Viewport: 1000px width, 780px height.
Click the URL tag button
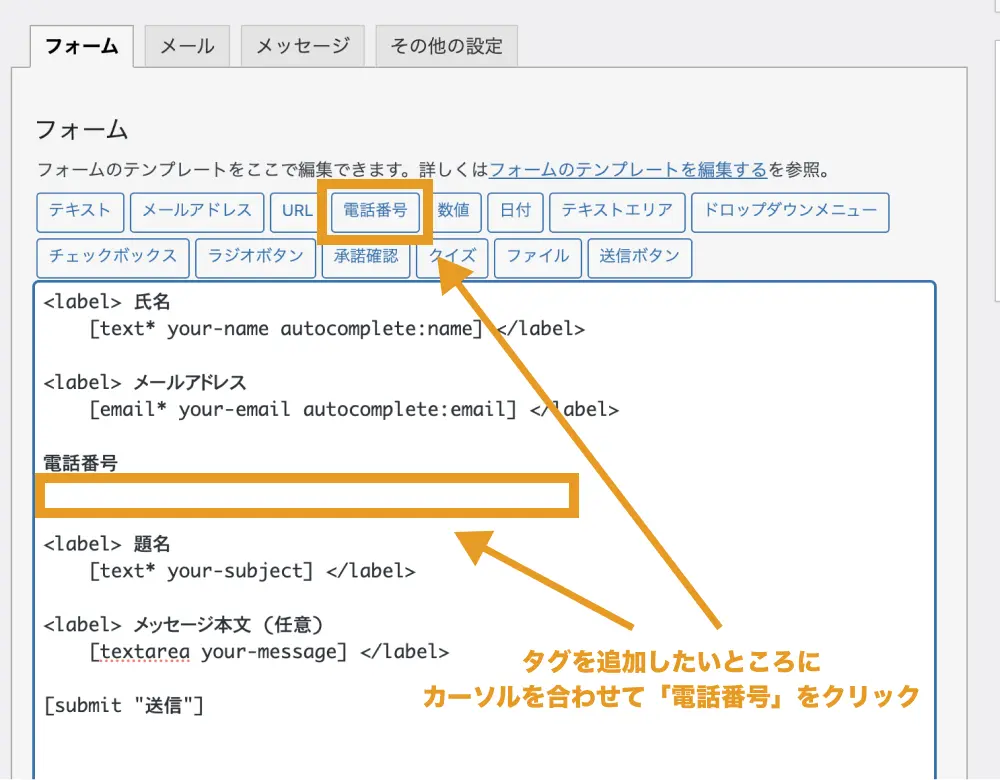(x=297, y=211)
